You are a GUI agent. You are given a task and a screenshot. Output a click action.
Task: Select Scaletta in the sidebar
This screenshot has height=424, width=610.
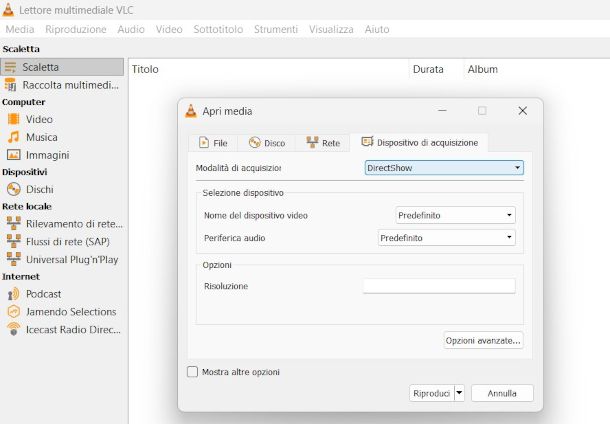point(62,67)
